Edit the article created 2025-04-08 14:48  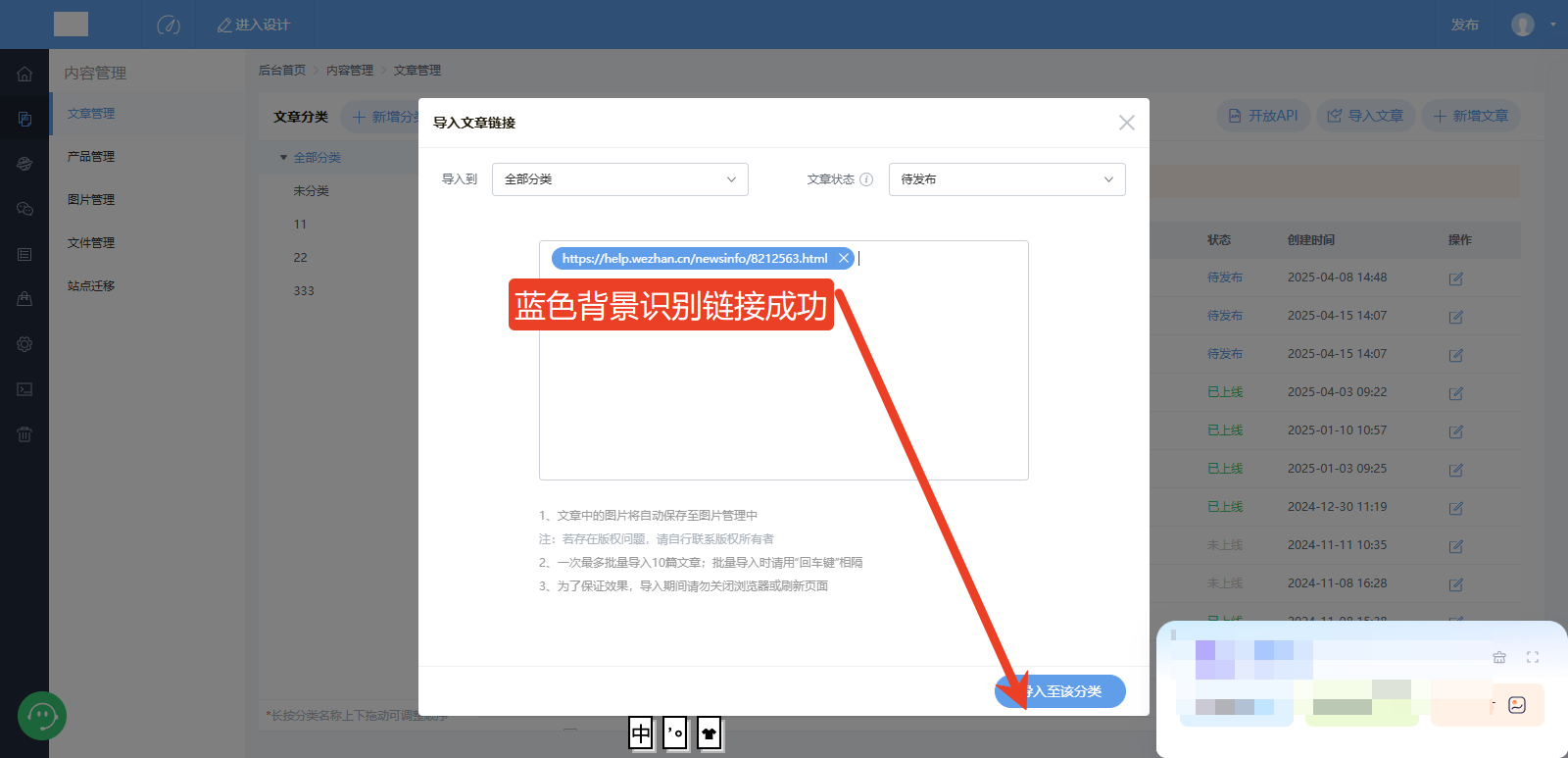click(1456, 278)
